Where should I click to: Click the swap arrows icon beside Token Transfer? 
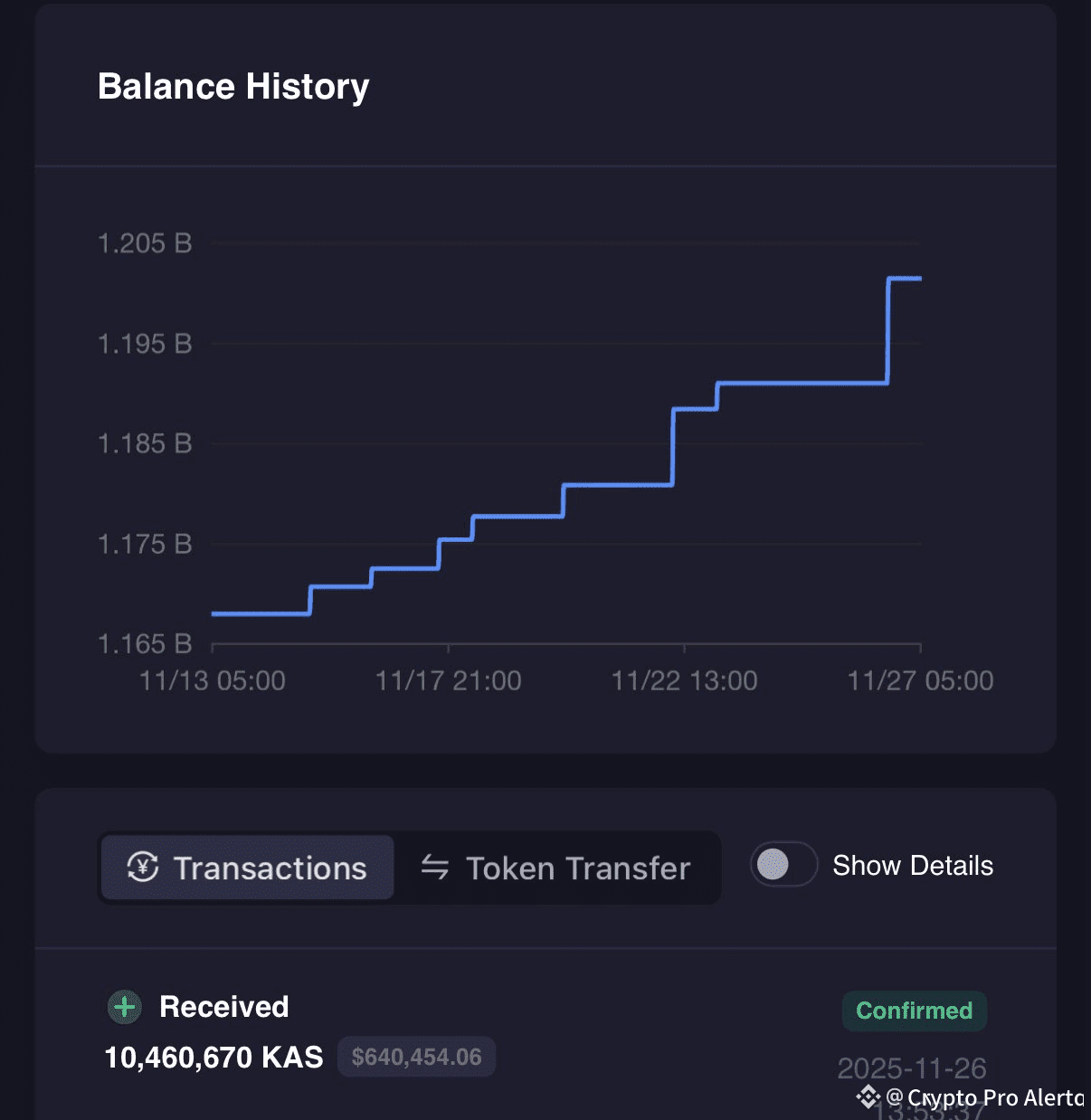click(435, 868)
